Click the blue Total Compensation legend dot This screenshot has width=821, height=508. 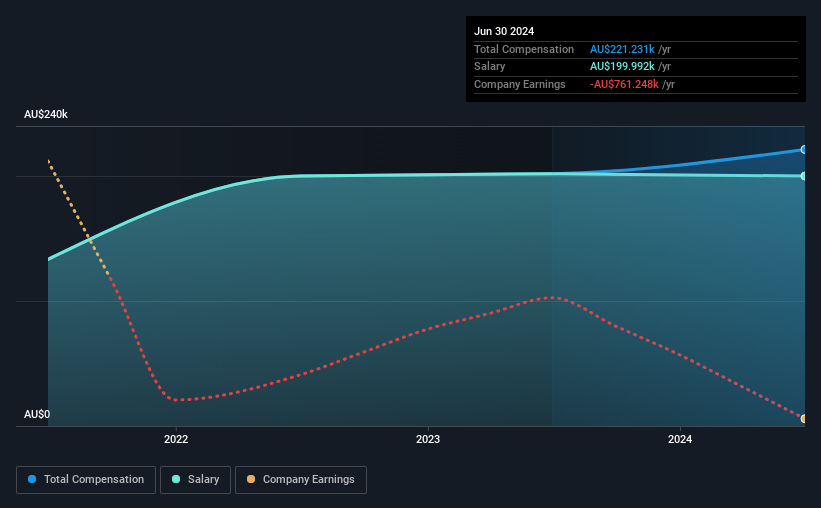point(32,479)
